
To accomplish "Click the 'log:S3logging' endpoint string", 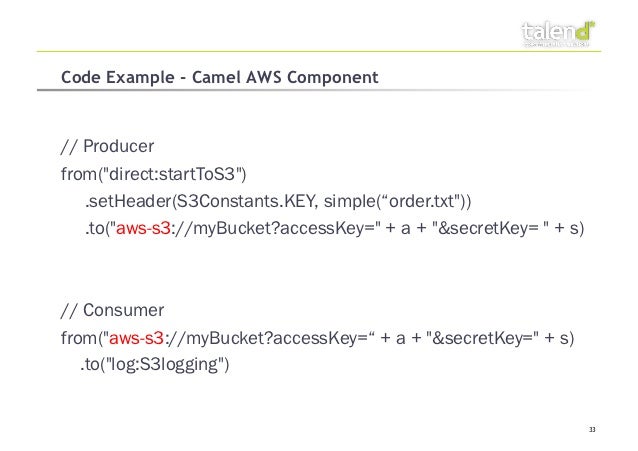I will coord(162,363).
